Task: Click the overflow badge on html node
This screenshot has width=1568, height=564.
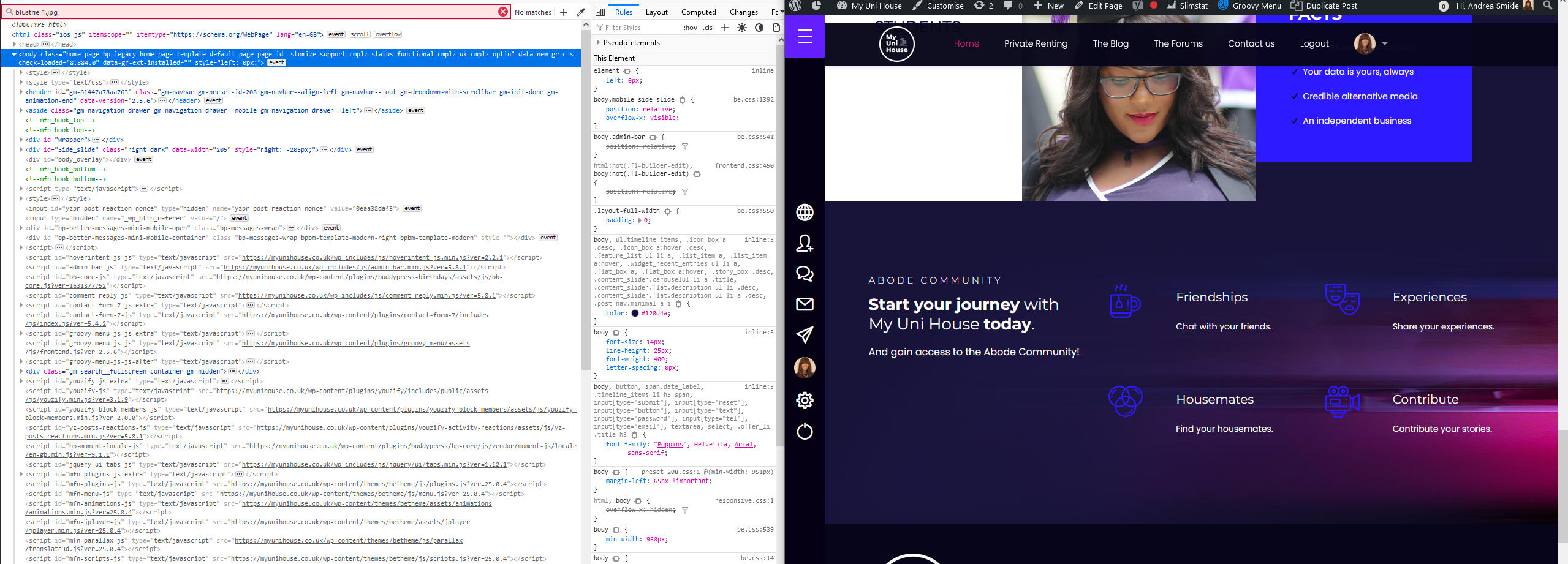Action: click(388, 34)
